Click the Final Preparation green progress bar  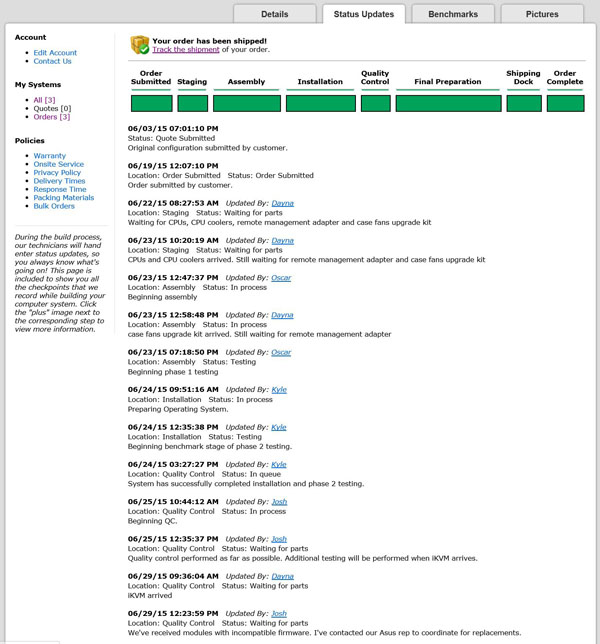pyautogui.click(x=448, y=104)
